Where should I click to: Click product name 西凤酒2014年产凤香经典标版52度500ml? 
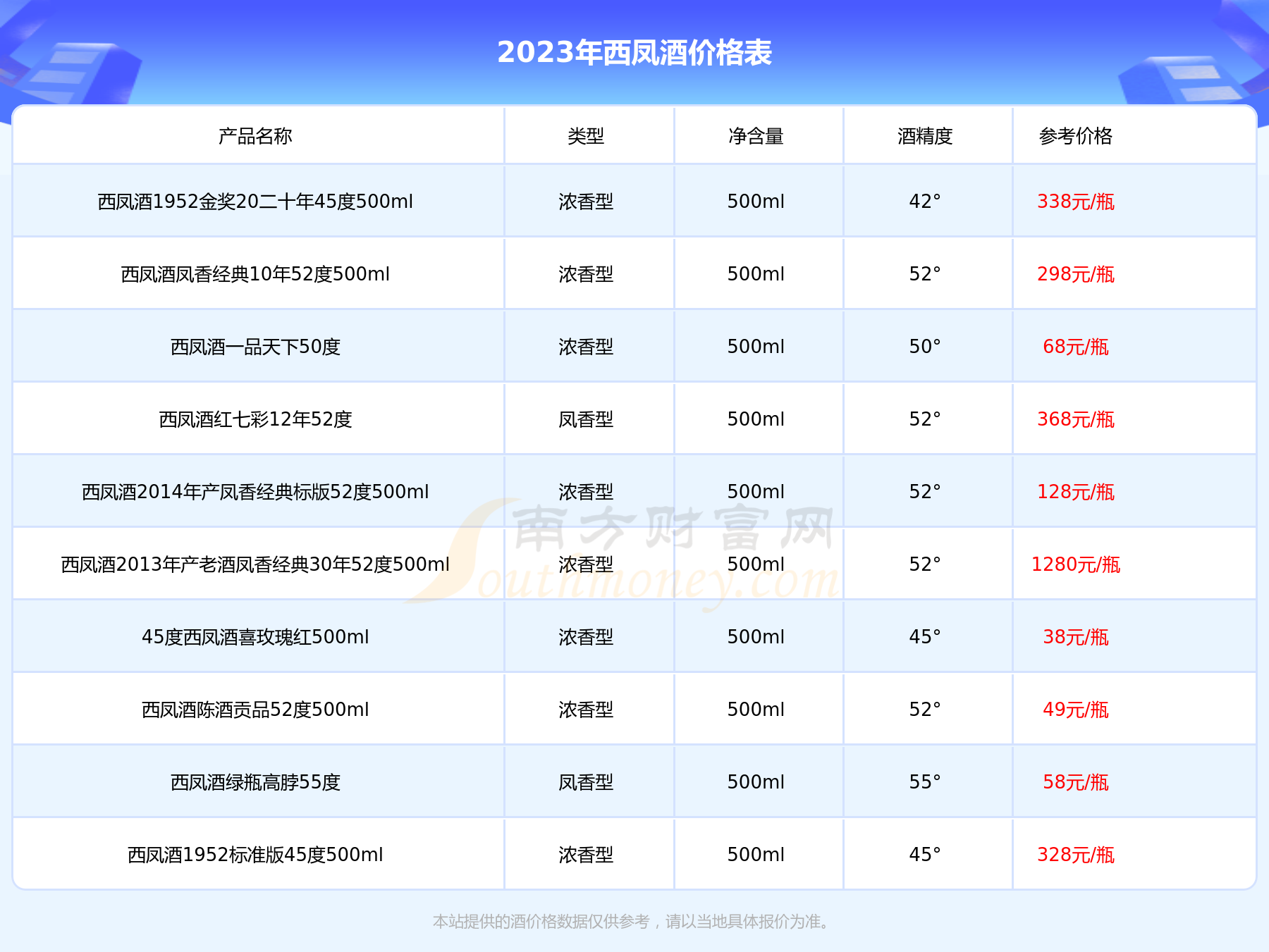pos(255,492)
